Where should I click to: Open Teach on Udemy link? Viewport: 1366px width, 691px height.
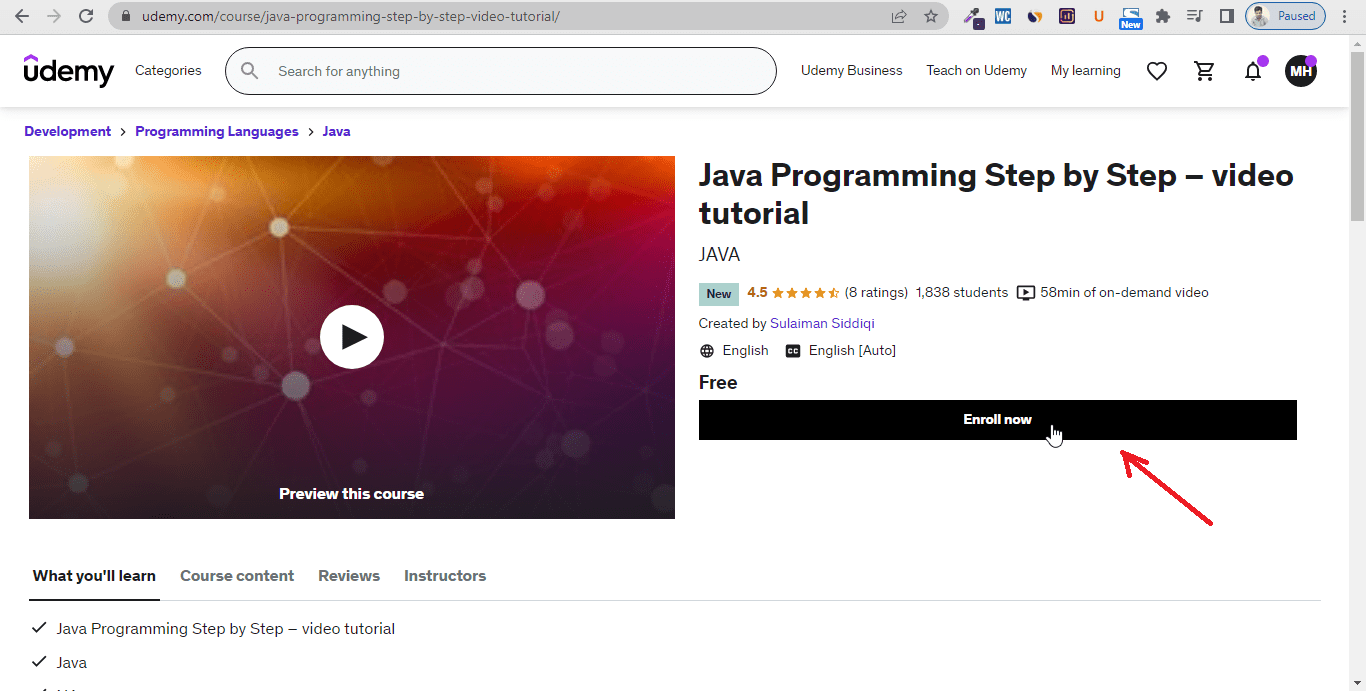(x=977, y=71)
